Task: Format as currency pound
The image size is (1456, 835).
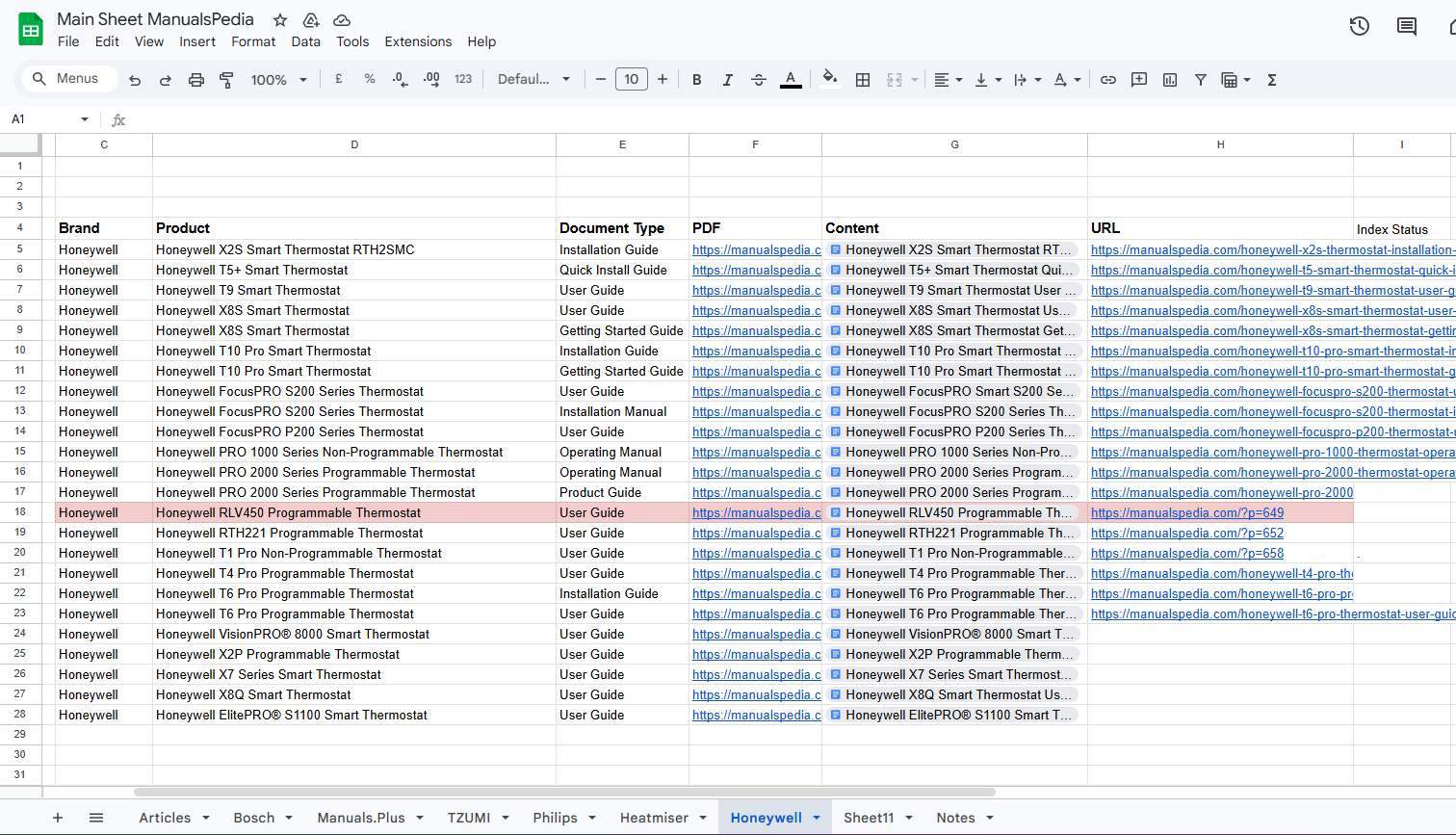Action: click(x=339, y=79)
